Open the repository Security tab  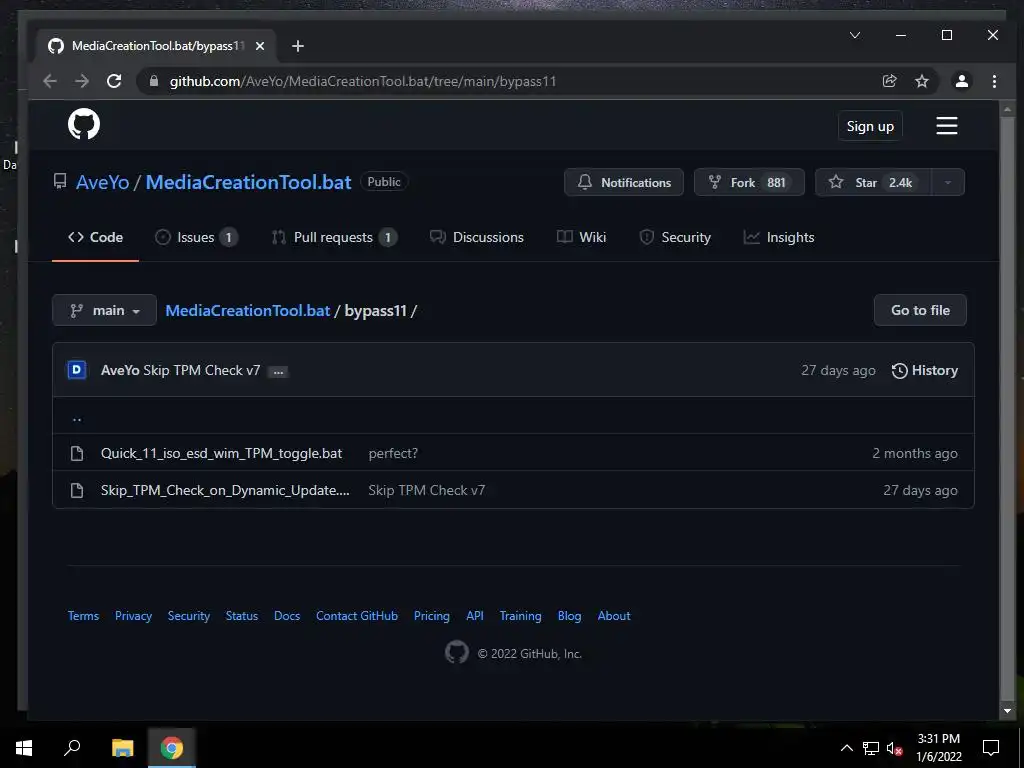[675, 237]
